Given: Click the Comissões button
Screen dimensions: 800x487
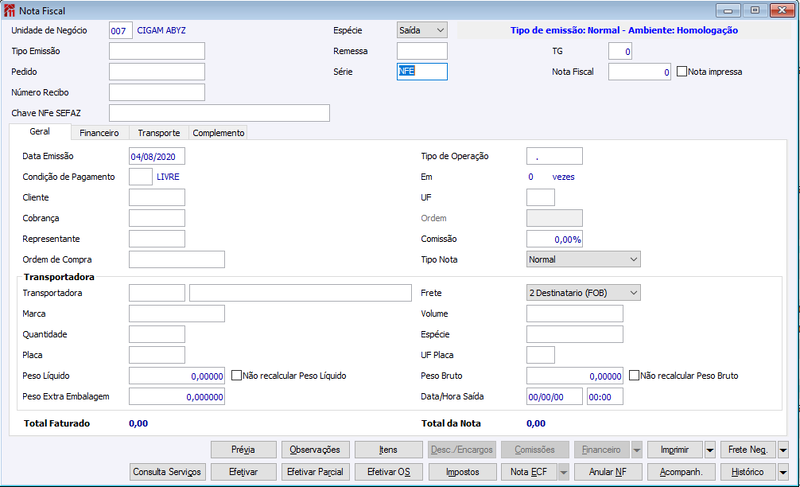Looking at the screenshot, I should click(535, 450).
